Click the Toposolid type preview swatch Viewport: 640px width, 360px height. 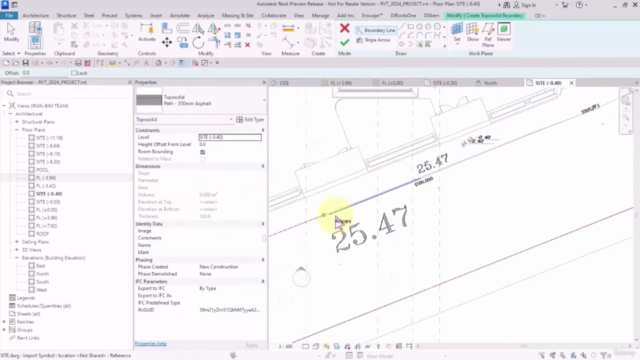pos(149,100)
